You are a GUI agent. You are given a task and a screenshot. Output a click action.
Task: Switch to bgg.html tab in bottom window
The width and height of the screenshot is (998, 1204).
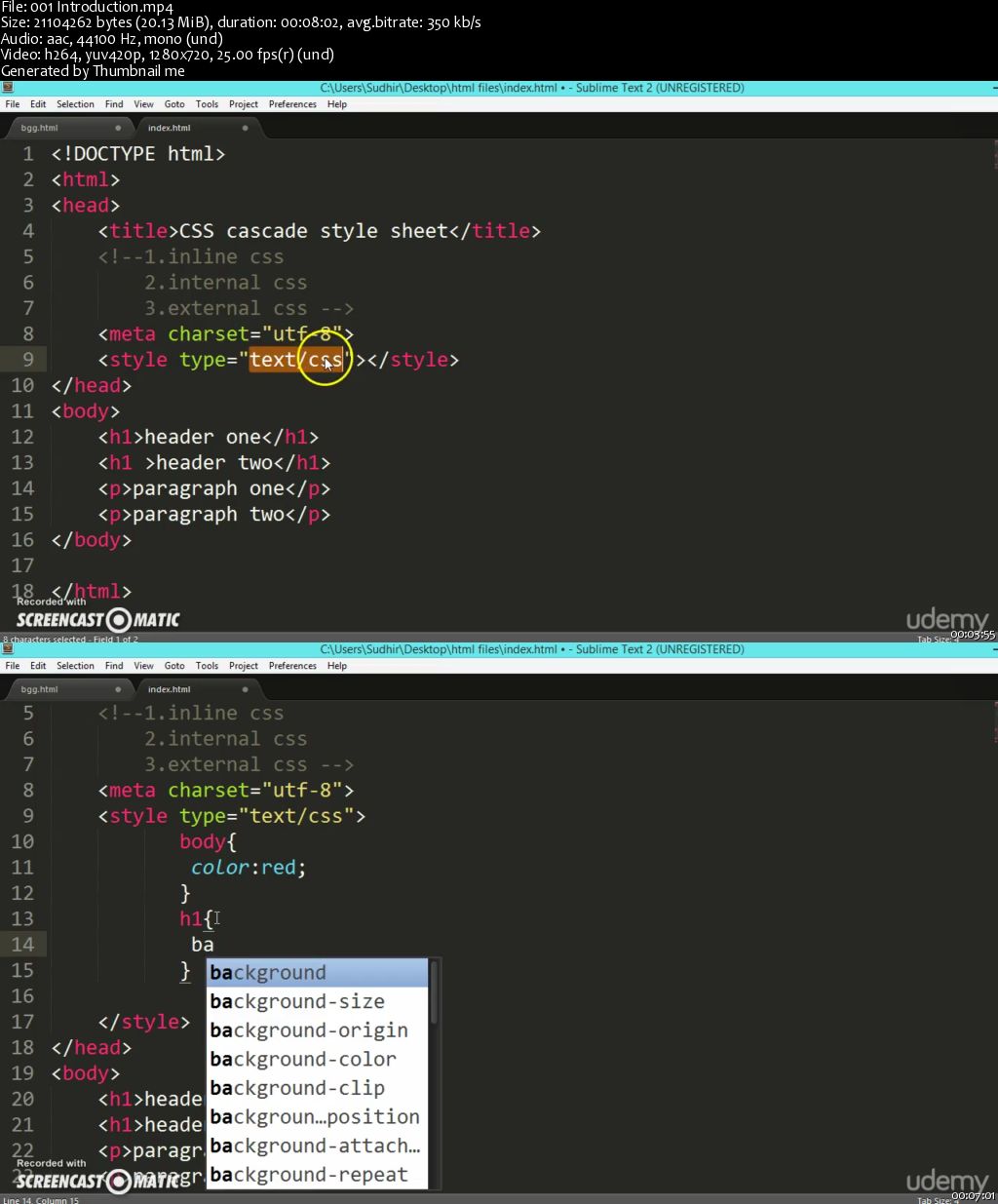pos(68,689)
